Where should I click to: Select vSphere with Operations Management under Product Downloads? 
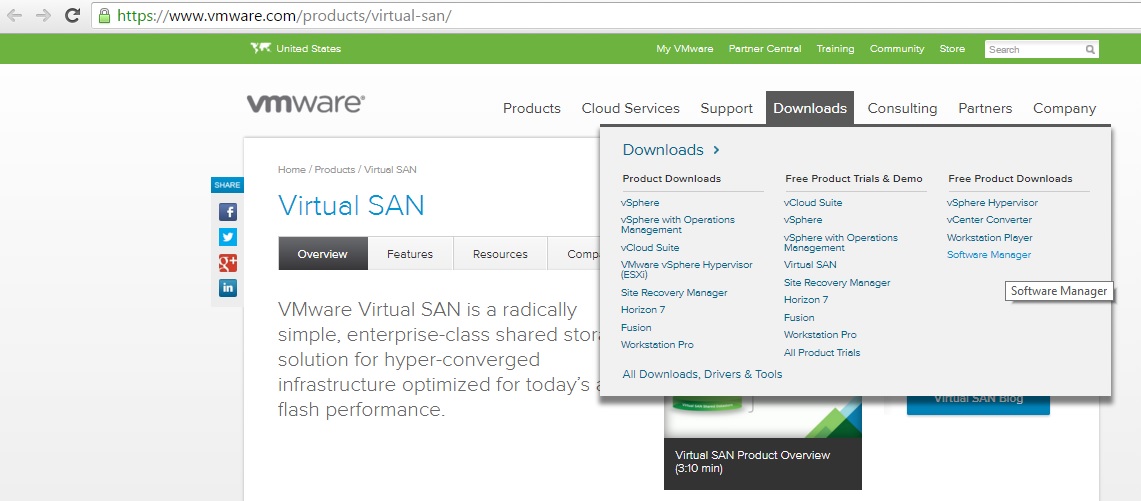coord(677,224)
